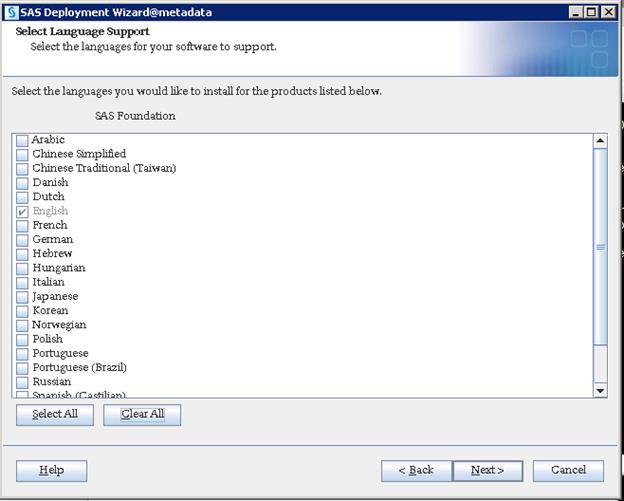The height and width of the screenshot is (501, 624).
Task: Cancel the SAS Deployment Wizard
Action: 568,471
